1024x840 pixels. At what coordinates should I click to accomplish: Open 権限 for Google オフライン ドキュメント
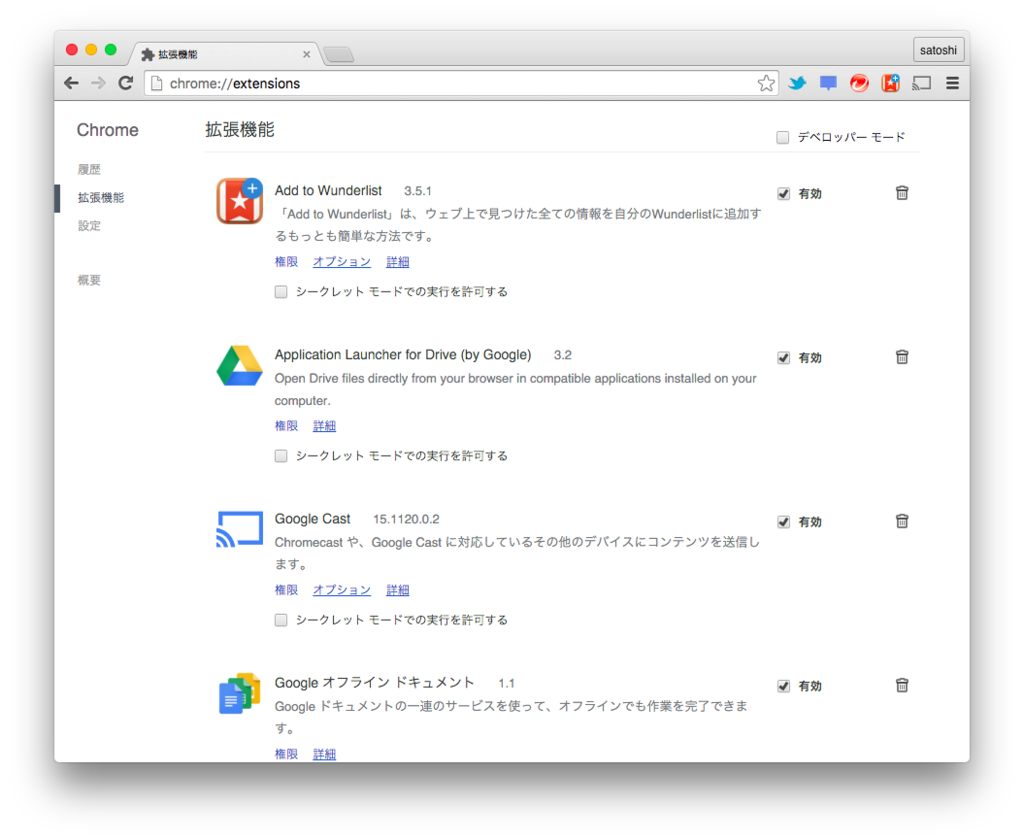click(x=286, y=754)
